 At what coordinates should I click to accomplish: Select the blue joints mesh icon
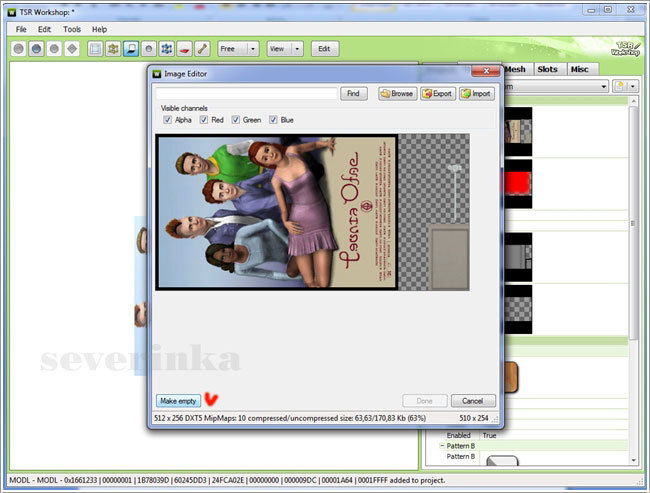tap(166, 48)
